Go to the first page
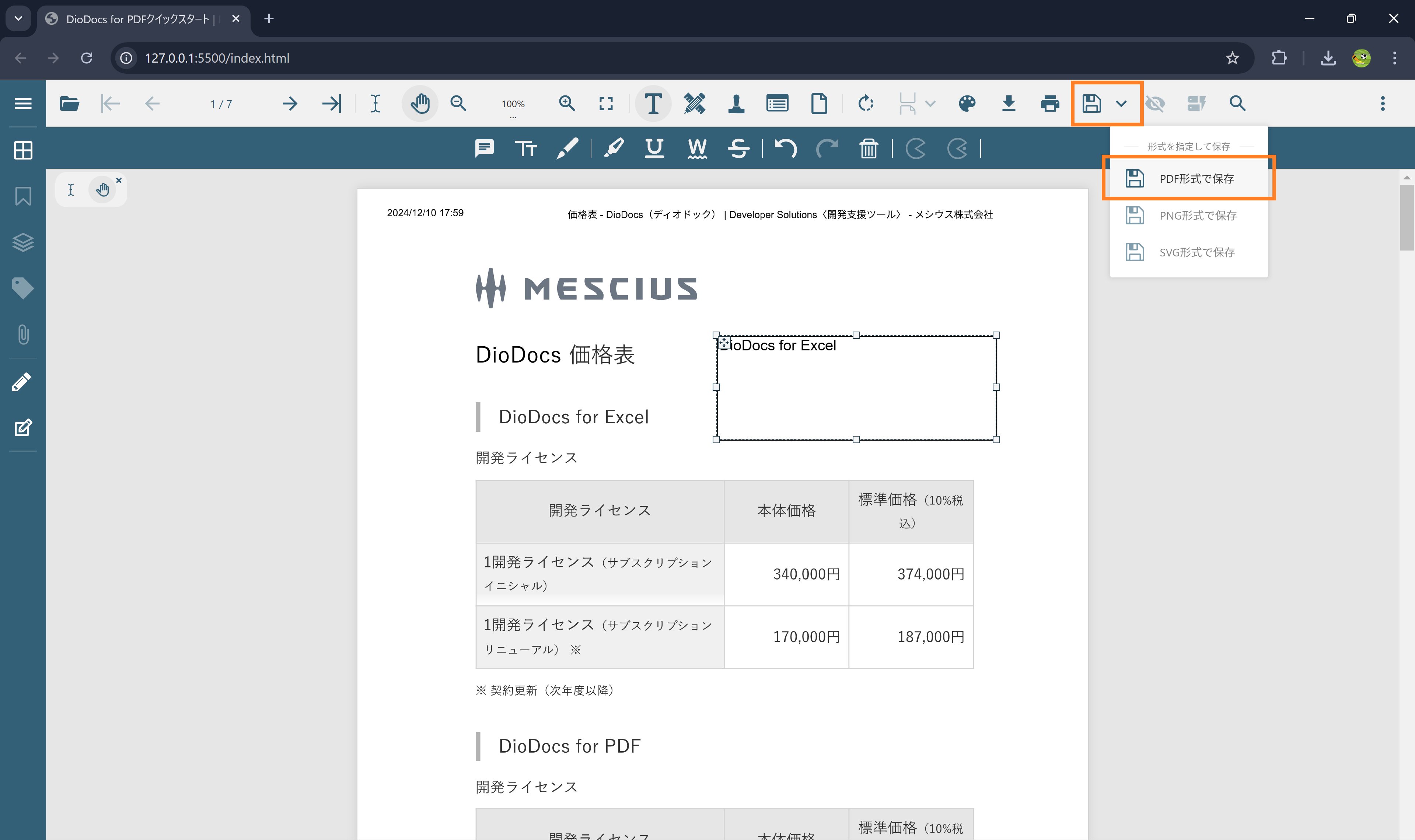 [x=111, y=104]
